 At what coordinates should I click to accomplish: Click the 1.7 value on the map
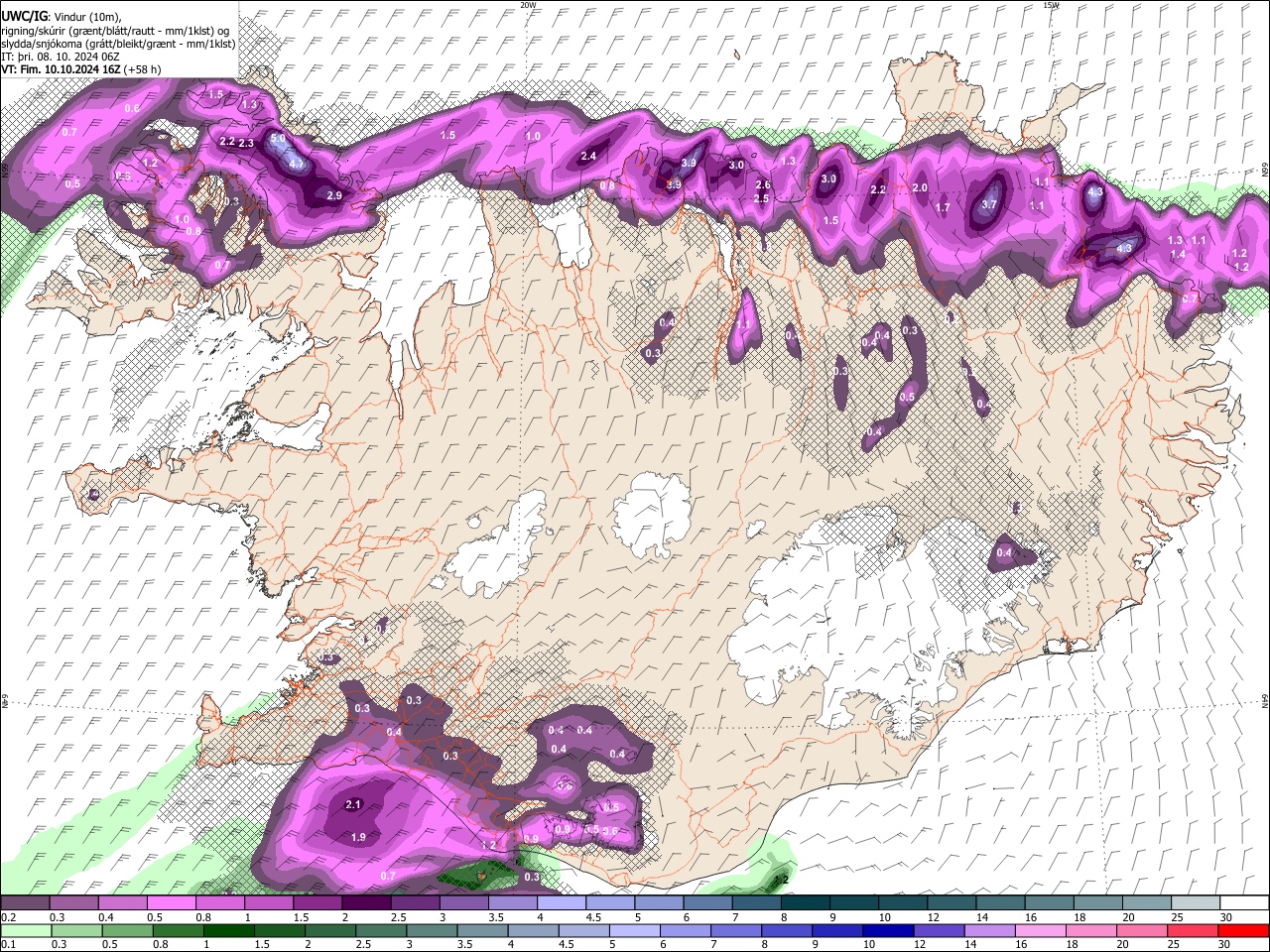click(x=943, y=208)
